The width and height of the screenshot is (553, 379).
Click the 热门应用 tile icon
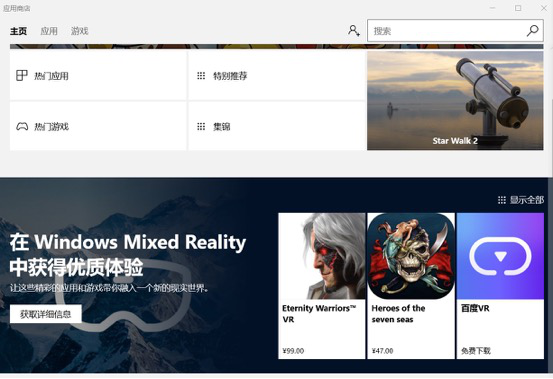(22, 75)
